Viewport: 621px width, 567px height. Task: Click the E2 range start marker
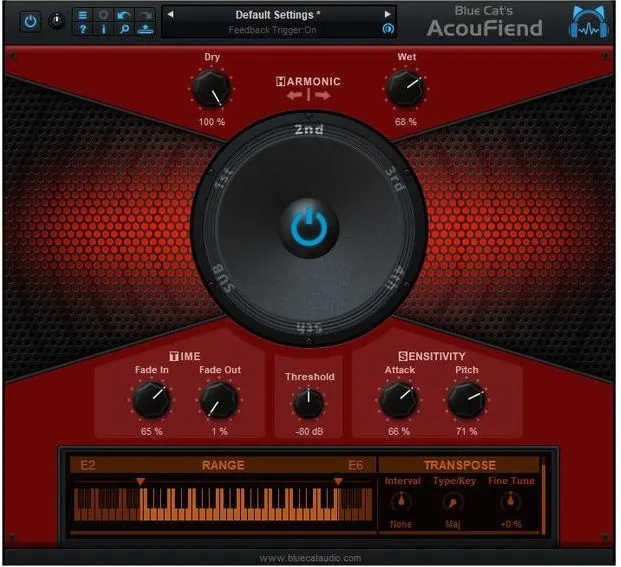[141, 482]
